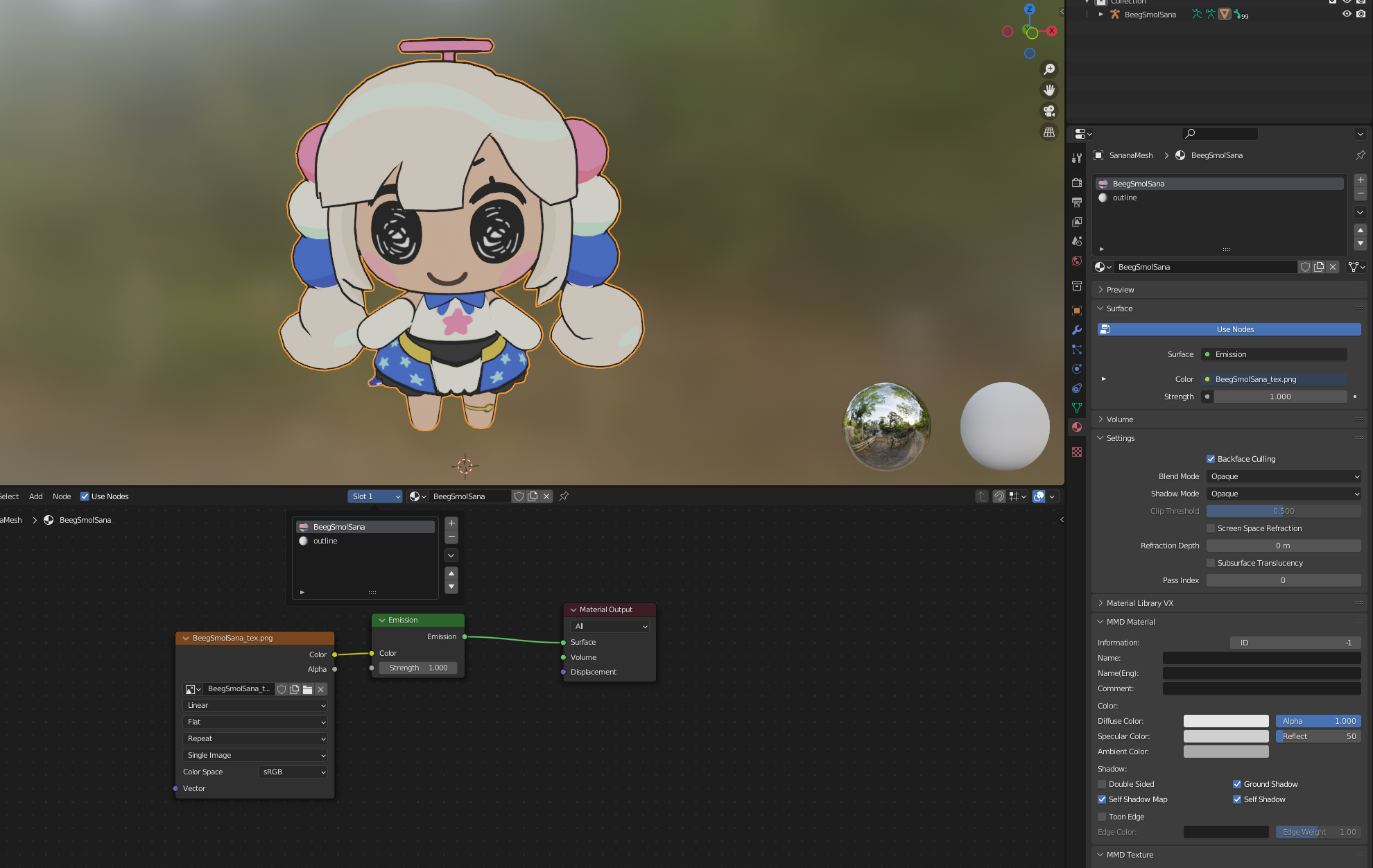Image resolution: width=1373 pixels, height=868 pixels.
Task: Enable Subsurface Translucency checkbox
Action: [1211, 563]
